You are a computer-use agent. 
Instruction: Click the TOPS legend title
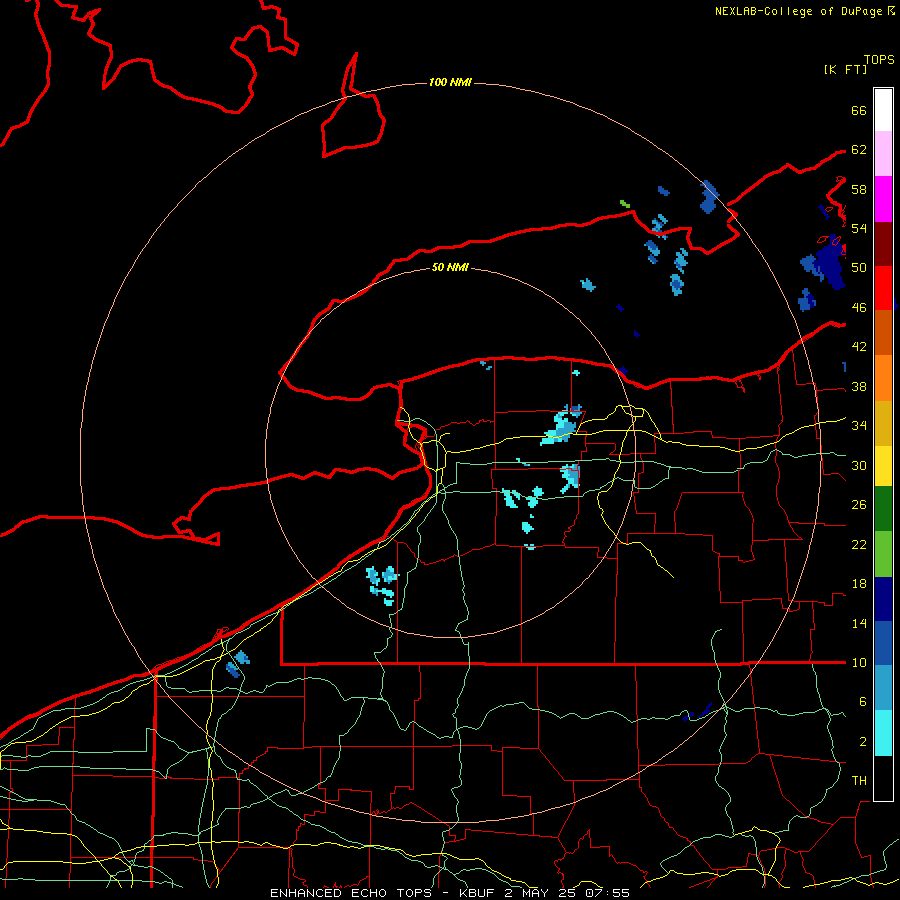coord(879,60)
